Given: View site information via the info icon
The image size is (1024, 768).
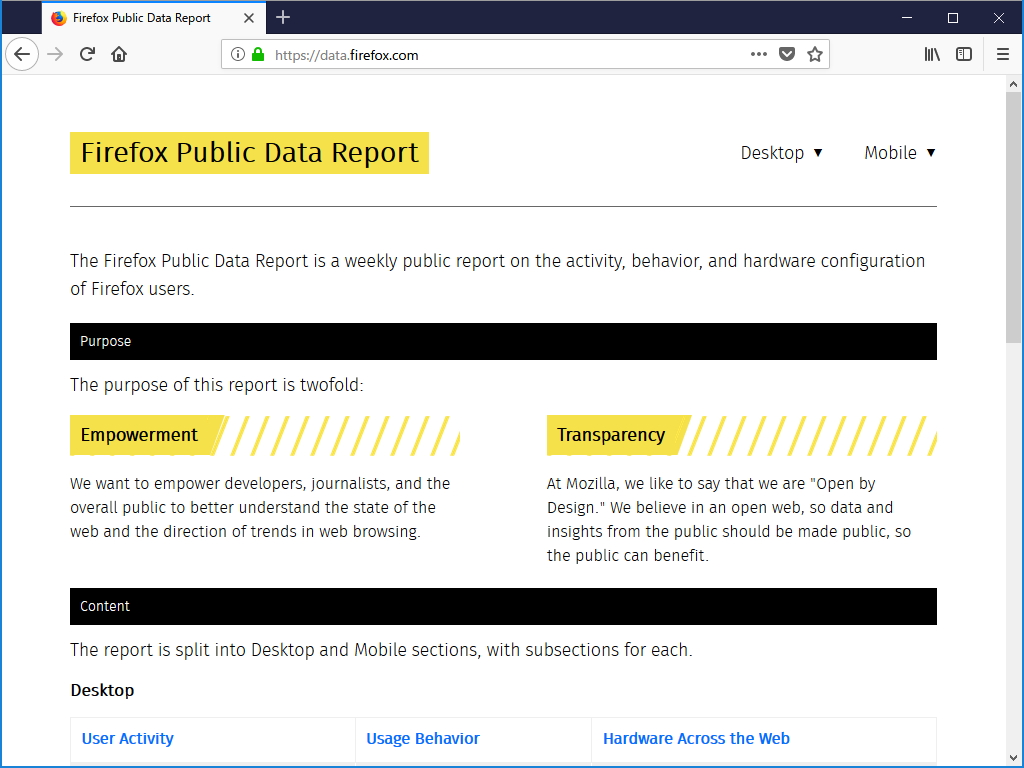Looking at the screenshot, I should [240, 54].
